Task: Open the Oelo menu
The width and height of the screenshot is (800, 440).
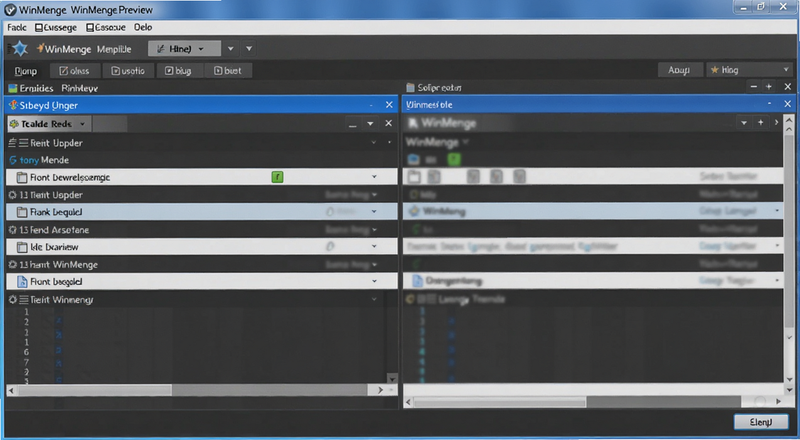Action: click(143, 28)
